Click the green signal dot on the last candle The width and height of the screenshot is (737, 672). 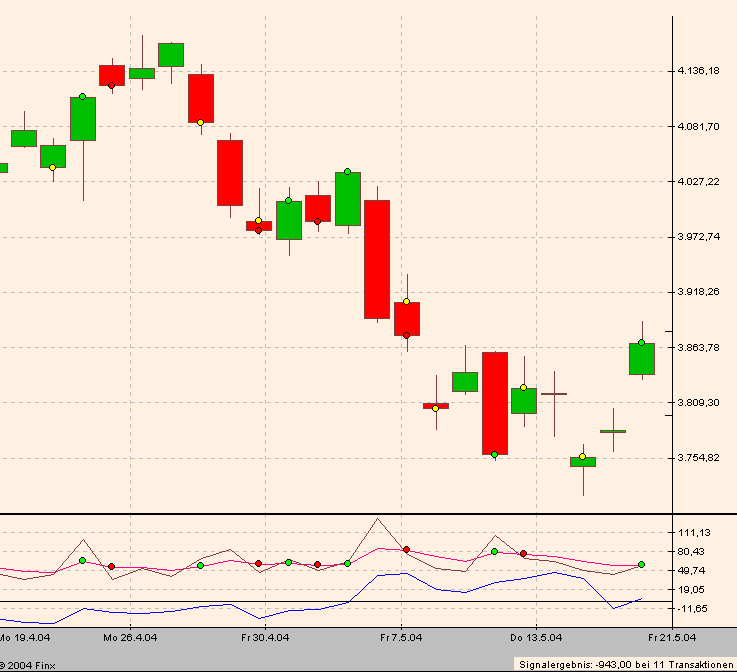click(642, 343)
